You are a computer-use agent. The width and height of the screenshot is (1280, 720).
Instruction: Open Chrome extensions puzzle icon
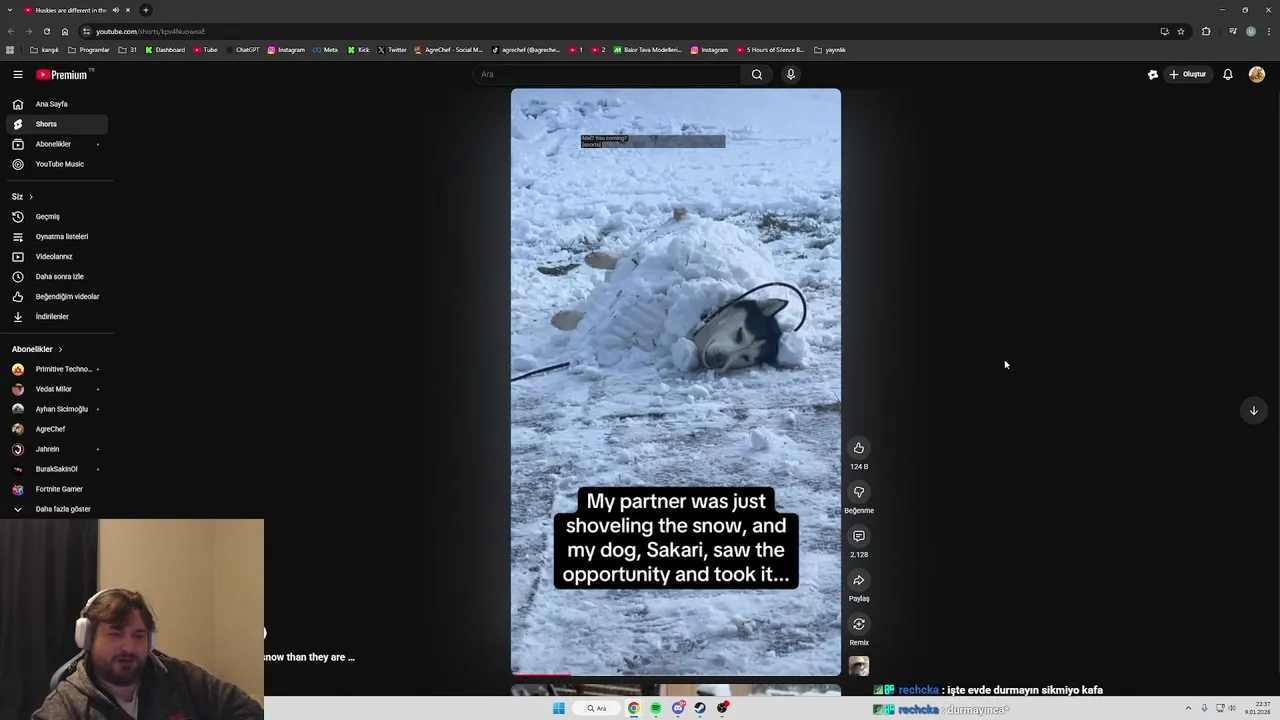pos(1206,31)
